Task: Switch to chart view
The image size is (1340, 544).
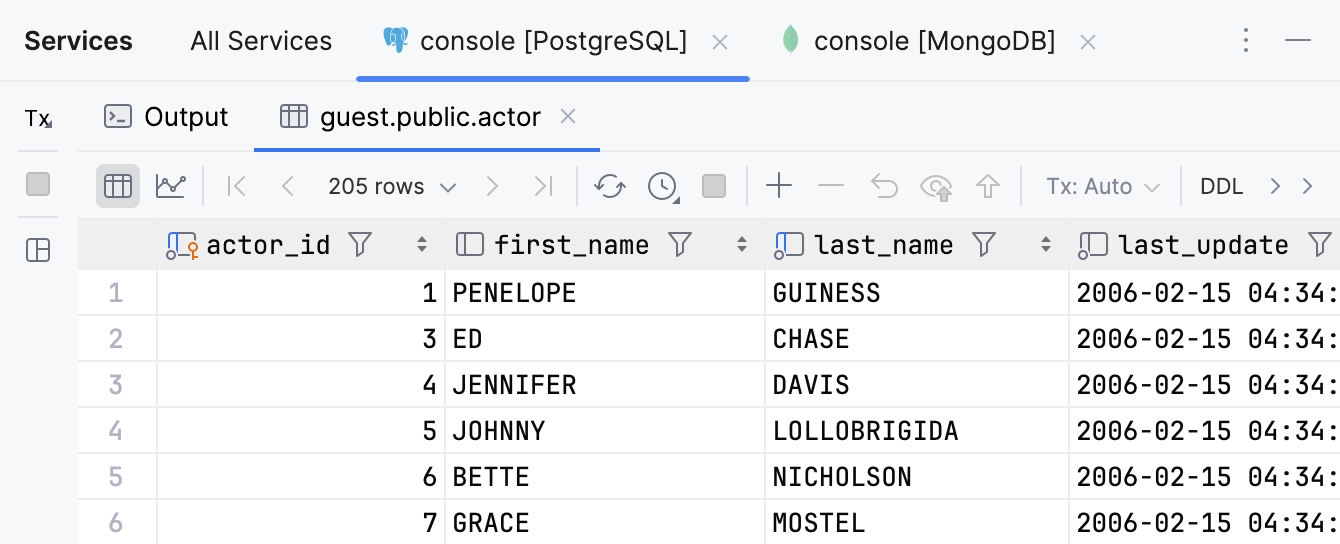Action: pyautogui.click(x=170, y=186)
